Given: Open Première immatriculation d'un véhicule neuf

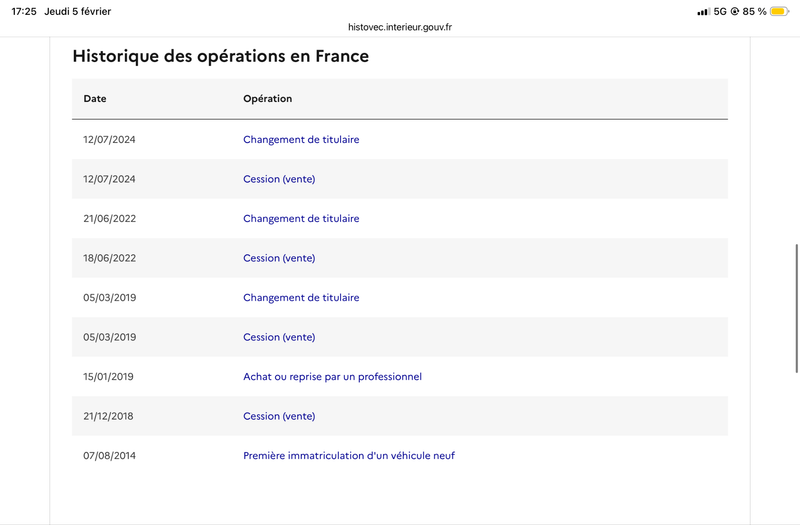Looking at the screenshot, I should (349, 455).
